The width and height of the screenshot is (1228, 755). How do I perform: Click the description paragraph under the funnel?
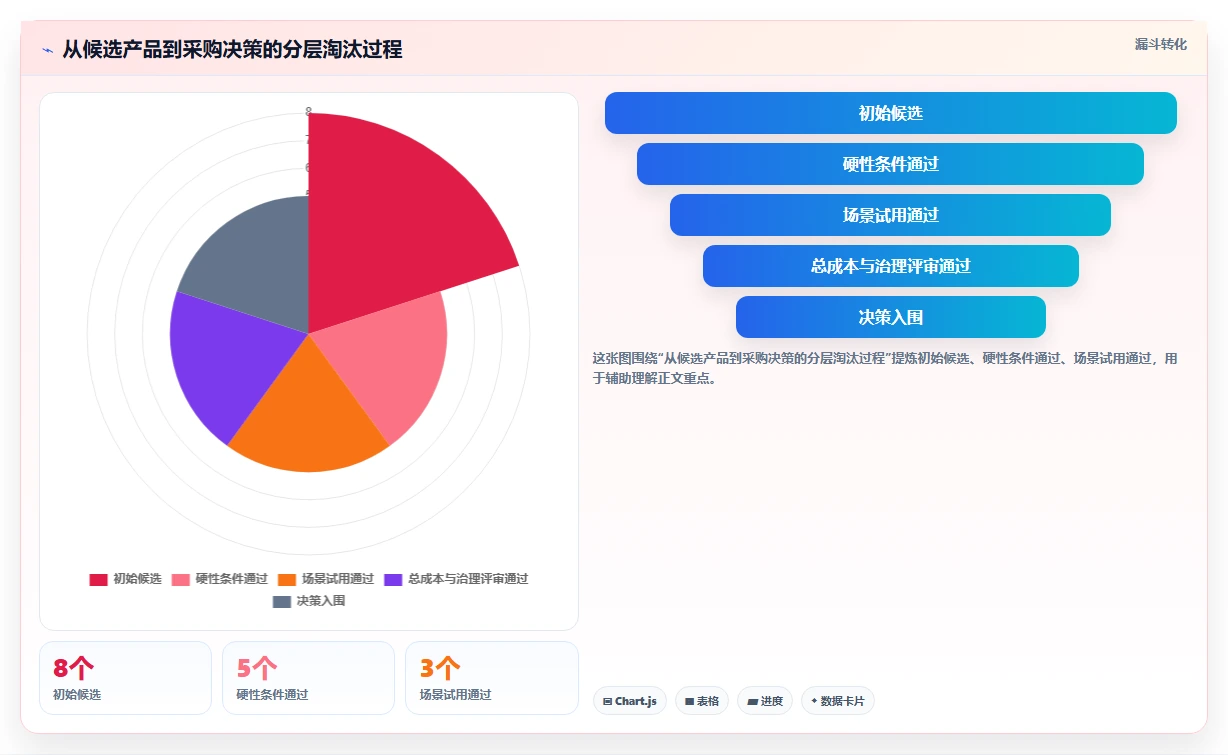[x=886, y=368]
